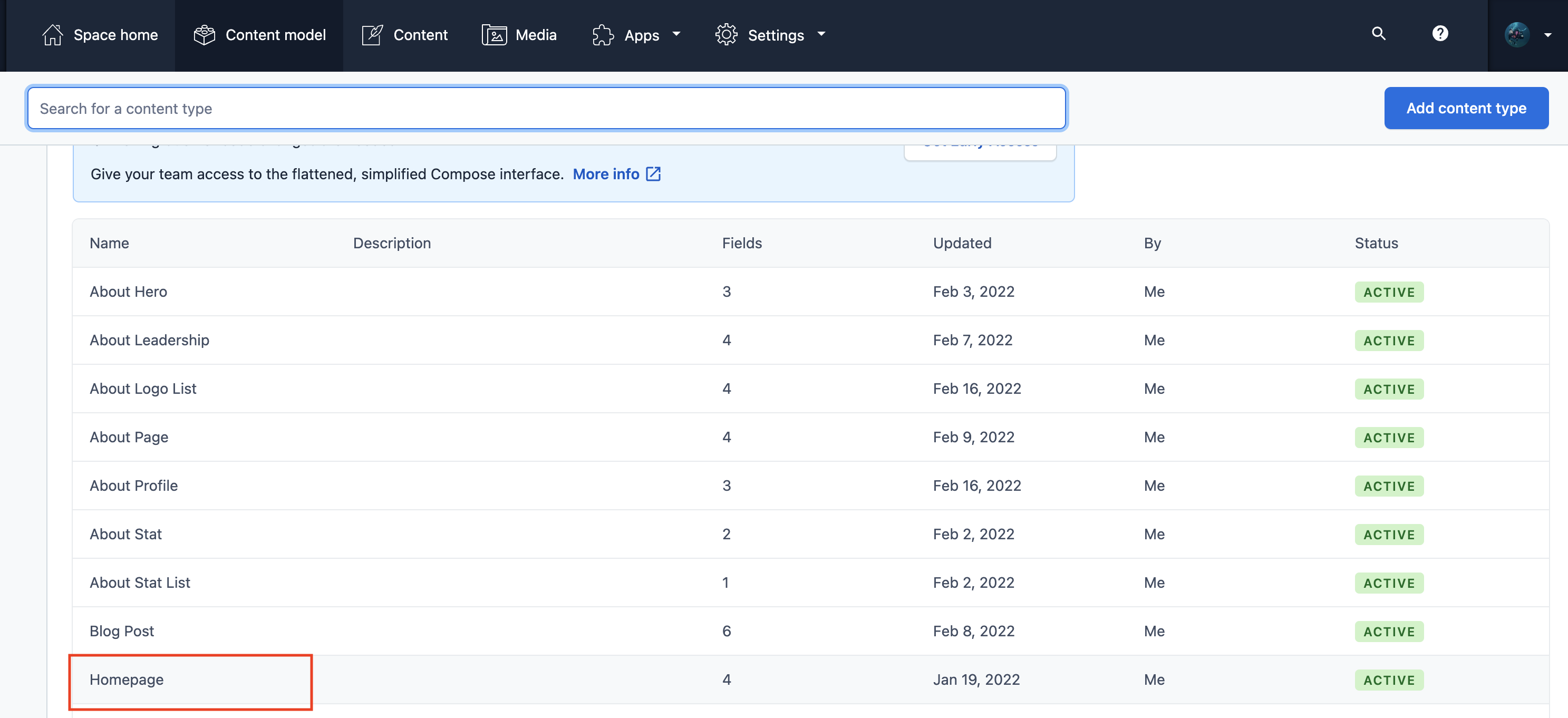Select the About Leadership content type
Image resolution: width=1568 pixels, height=718 pixels.
(x=149, y=340)
